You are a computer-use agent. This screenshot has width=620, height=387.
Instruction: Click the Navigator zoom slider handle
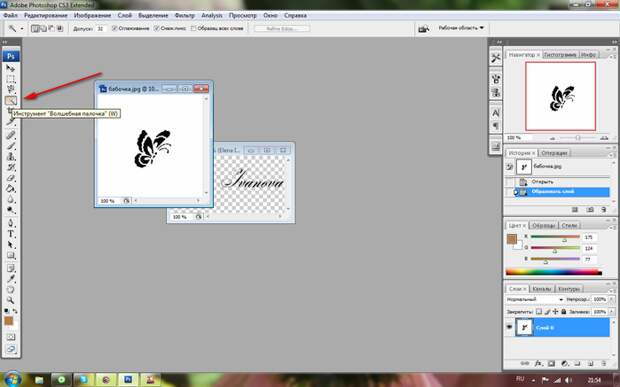578,138
